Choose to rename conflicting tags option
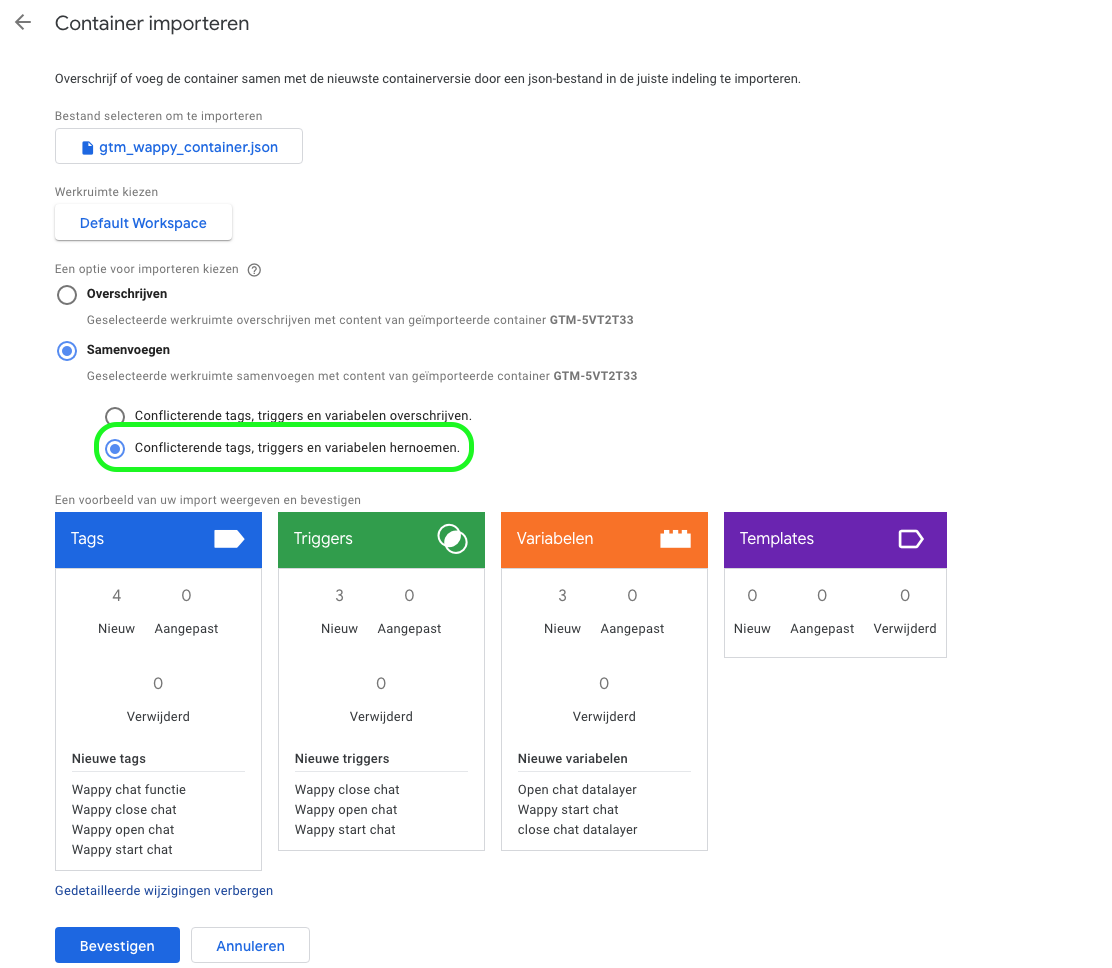This screenshot has height=968, width=1112. (x=115, y=449)
